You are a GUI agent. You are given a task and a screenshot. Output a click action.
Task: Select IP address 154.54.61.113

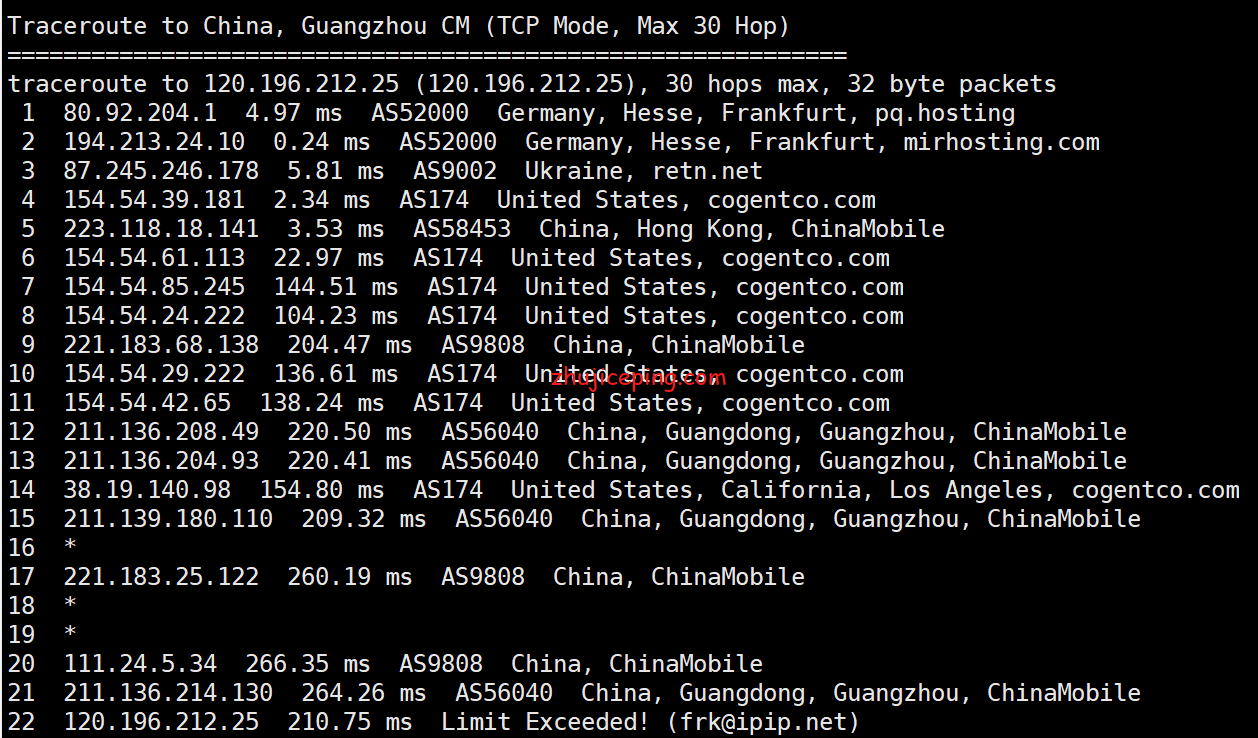point(154,258)
